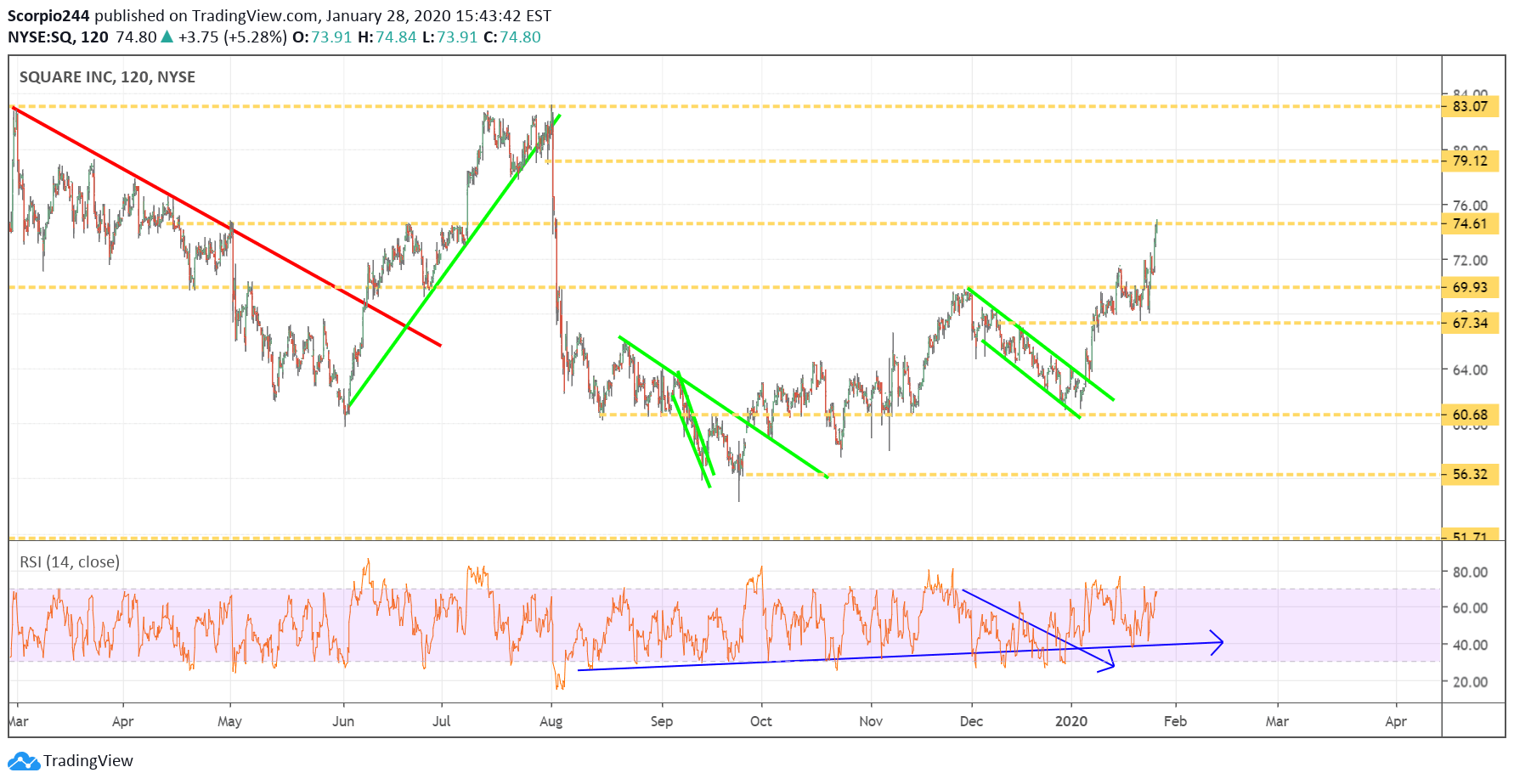
Task: Select the 60.68 price level label
Action: pos(1470,415)
